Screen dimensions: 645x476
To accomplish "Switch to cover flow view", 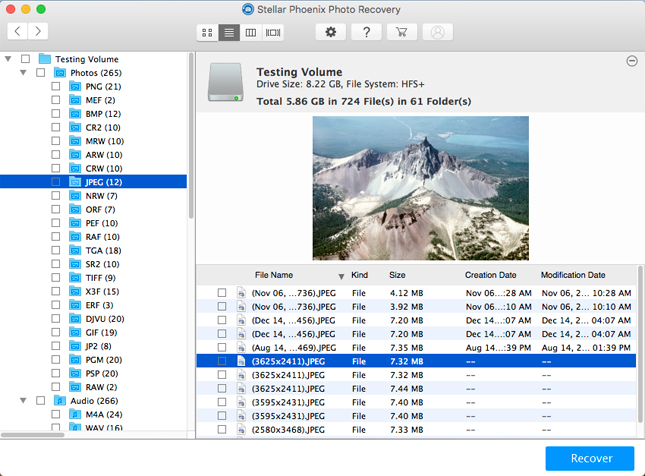I will [x=273, y=33].
